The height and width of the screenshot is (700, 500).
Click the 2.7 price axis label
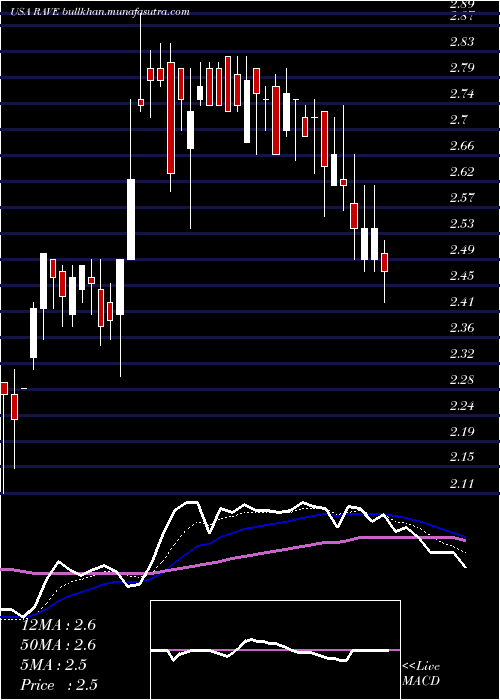pyautogui.click(x=459, y=120)
